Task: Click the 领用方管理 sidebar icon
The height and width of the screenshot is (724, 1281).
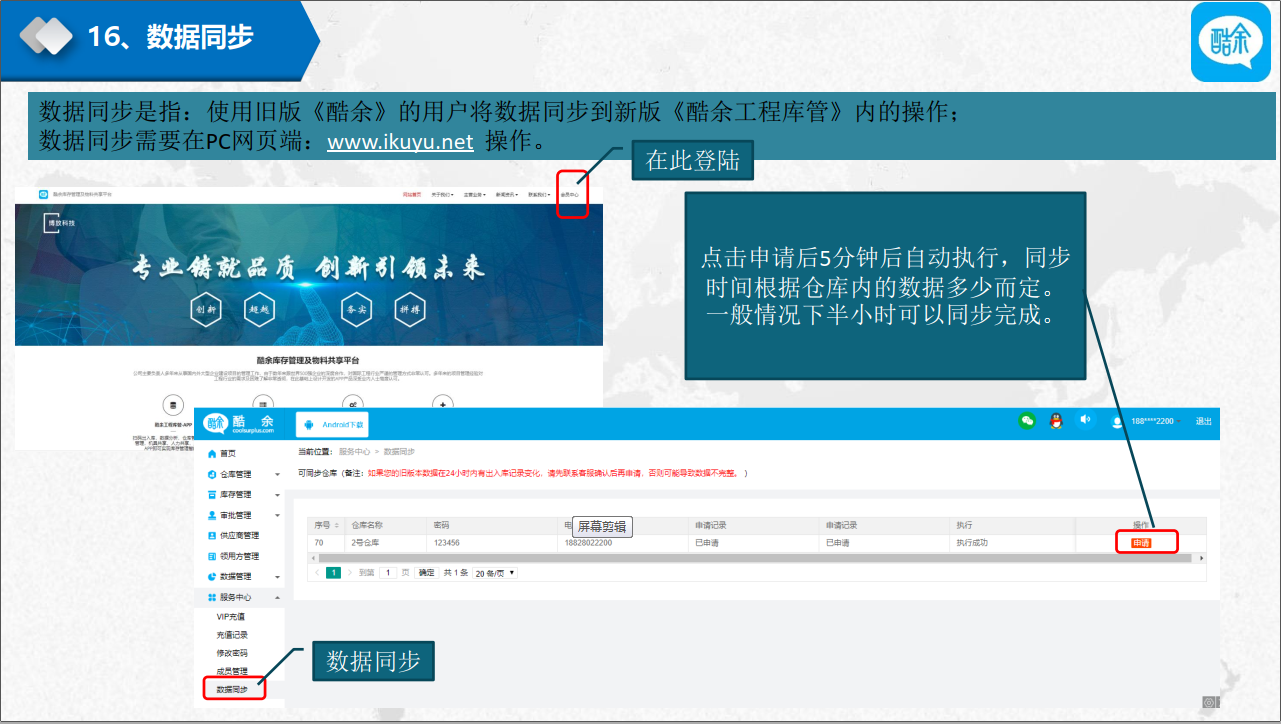Action: 211,556
